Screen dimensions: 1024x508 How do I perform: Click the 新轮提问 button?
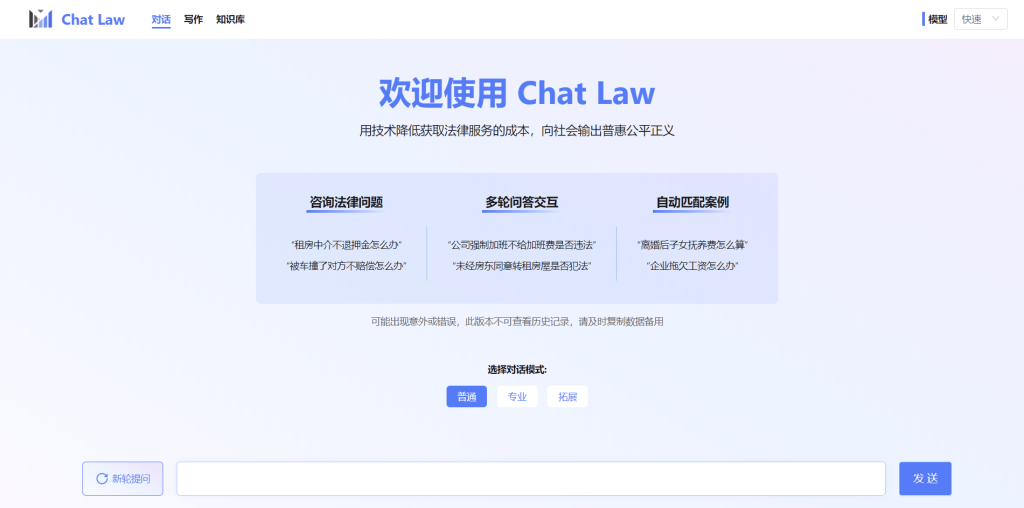pyautogui.click(x=122, y=479)
